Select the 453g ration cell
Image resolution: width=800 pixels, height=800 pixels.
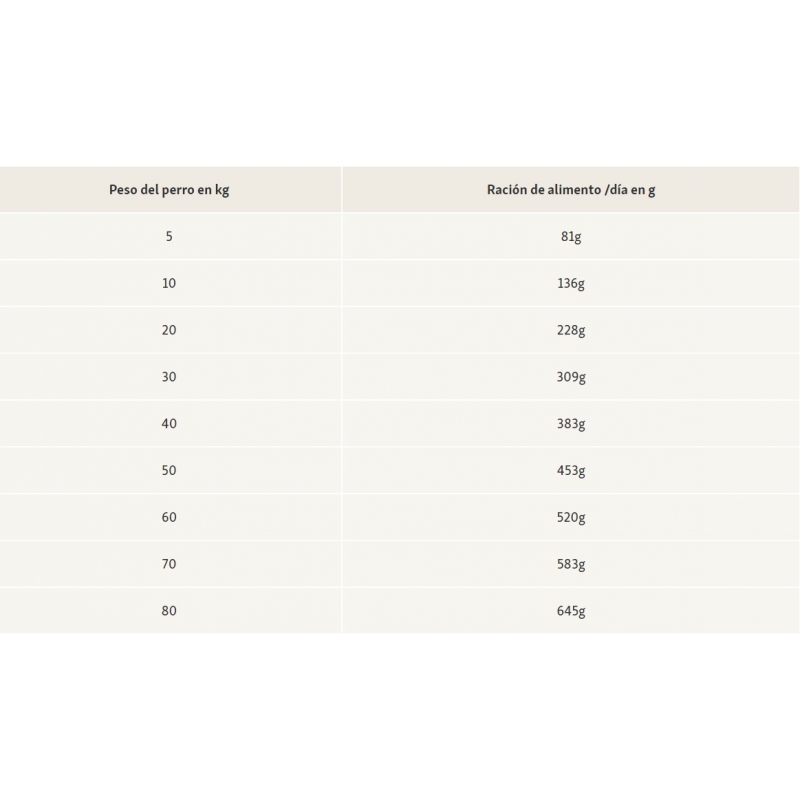click(x=571, y=471)
